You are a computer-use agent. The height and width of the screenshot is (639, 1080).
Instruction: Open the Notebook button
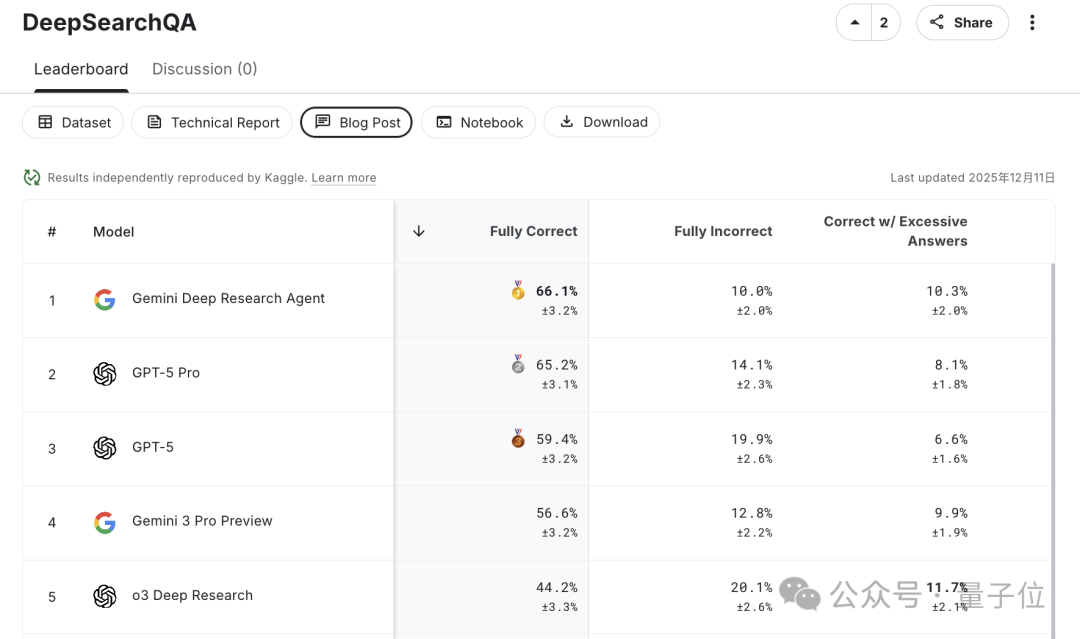click(x=479, y=122)
